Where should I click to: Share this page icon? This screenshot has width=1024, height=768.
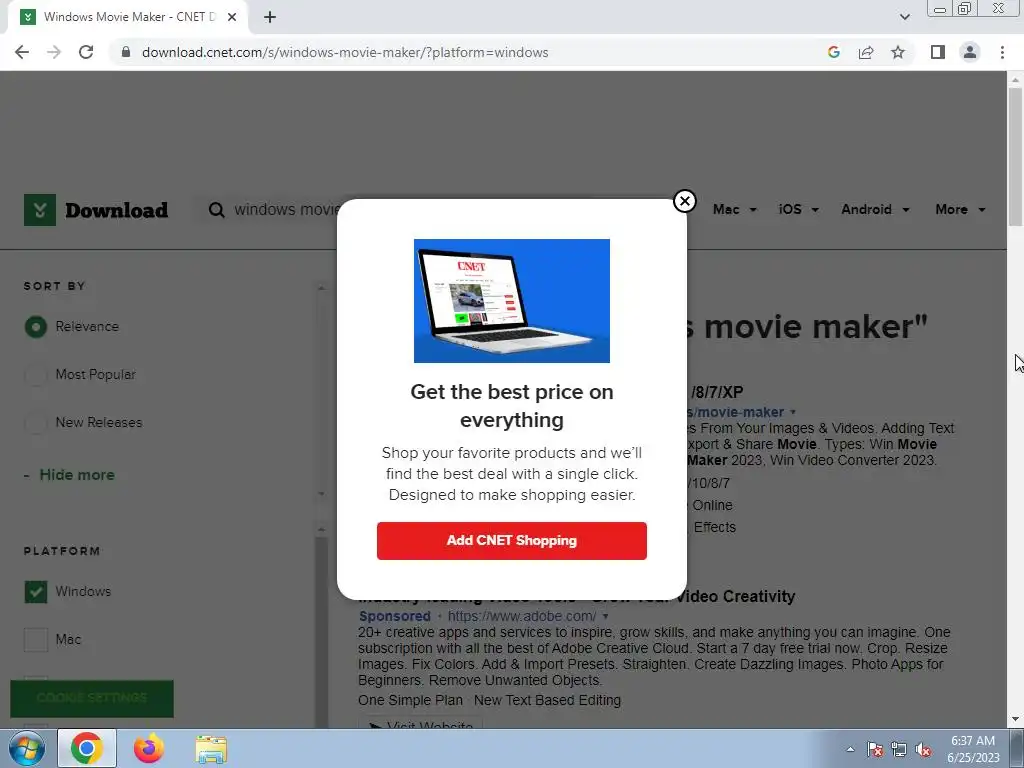pyautogui.click(x=866, y=52)
